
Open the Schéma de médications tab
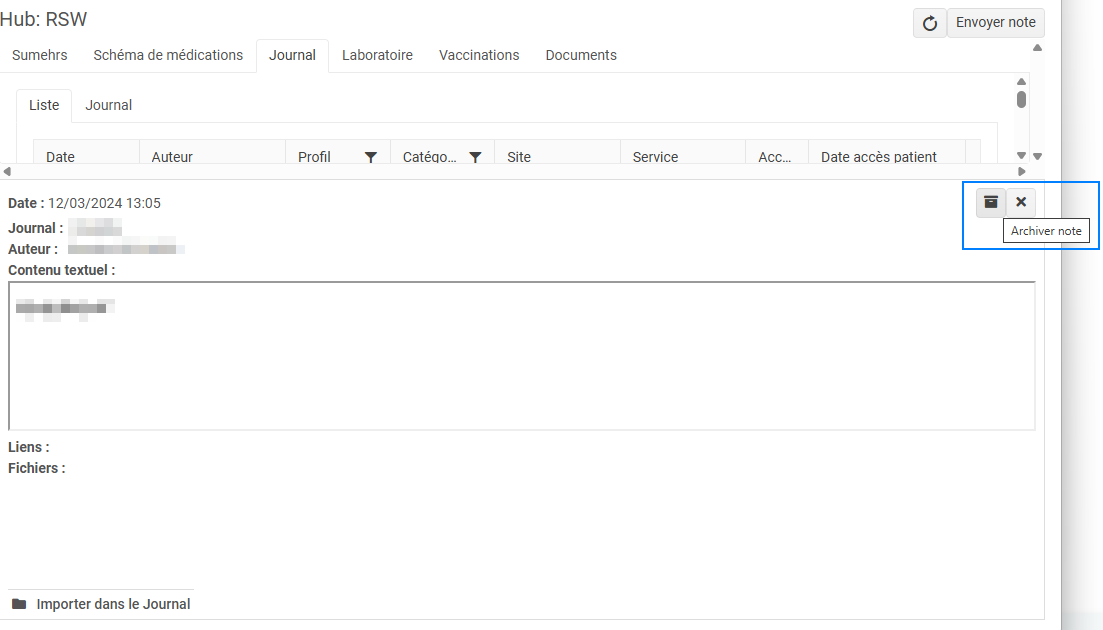168,55
